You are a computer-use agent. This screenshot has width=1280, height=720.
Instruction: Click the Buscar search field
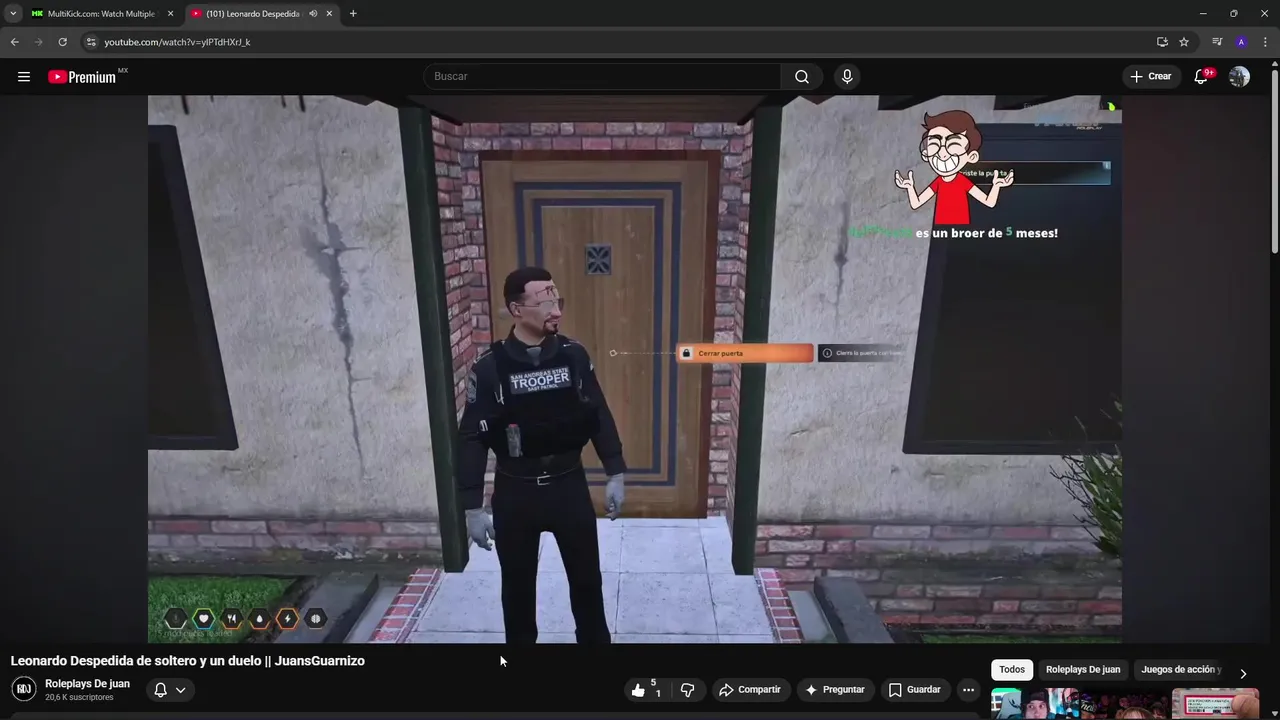tap(602, 77)
